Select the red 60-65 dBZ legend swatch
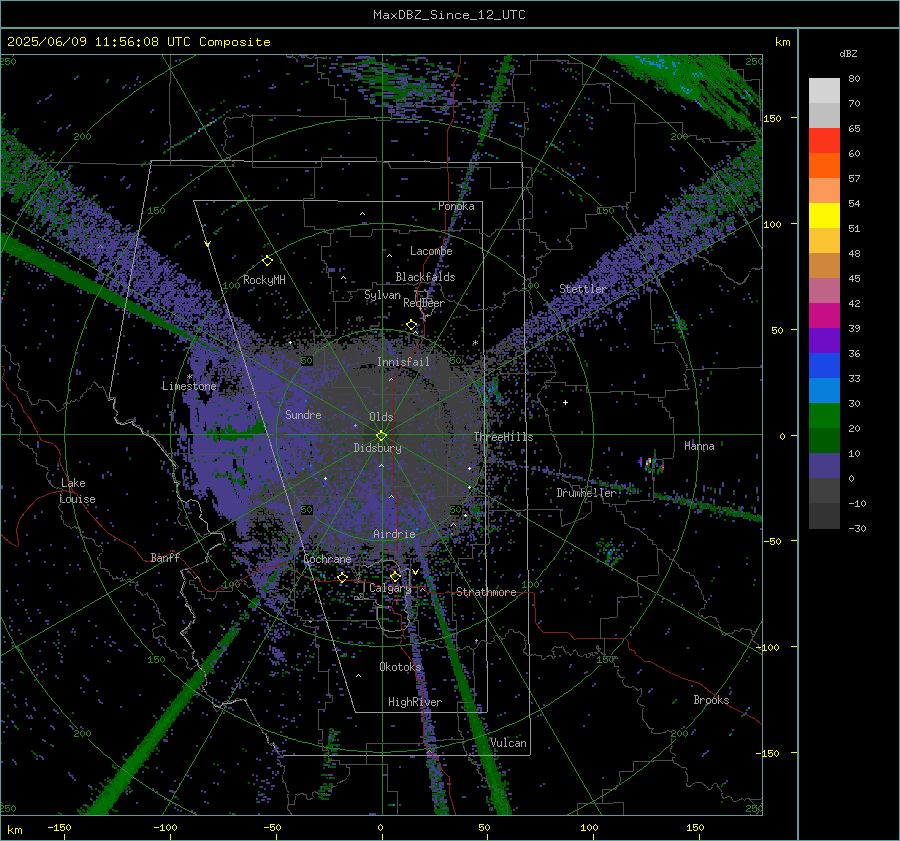Image resolution: width=900 pixels, height=841 pixels. pyautogui.click(x=824, y=141)
